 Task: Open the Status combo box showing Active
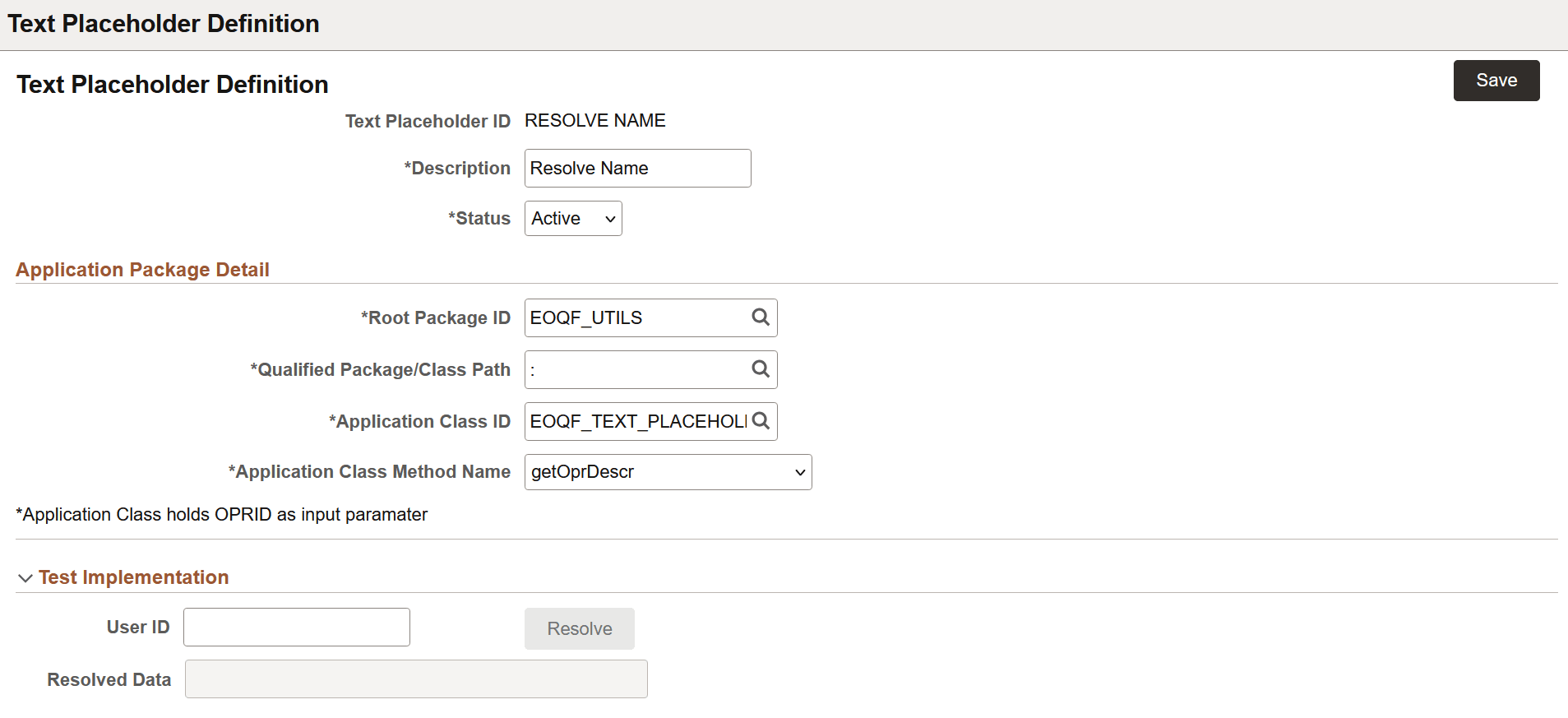point(572,218)
